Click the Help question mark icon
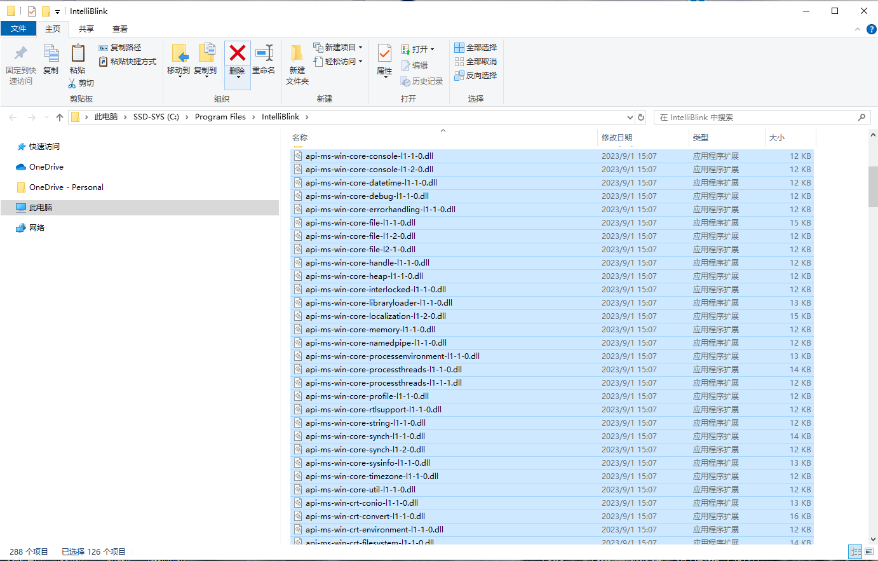The height and width of the screenshot is (561, 878). [x=871, y=29]
